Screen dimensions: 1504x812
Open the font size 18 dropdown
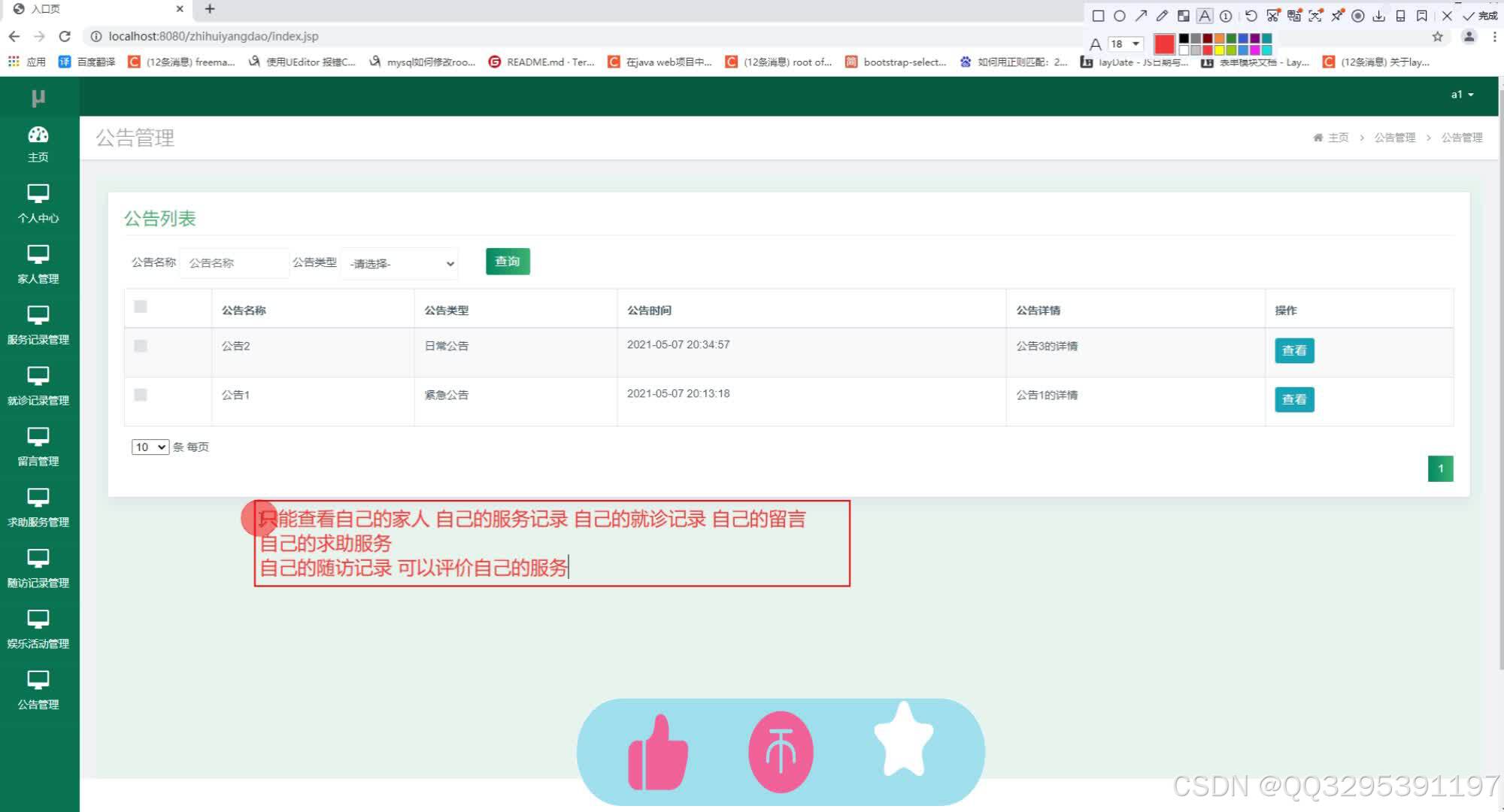pos(1126,44)
